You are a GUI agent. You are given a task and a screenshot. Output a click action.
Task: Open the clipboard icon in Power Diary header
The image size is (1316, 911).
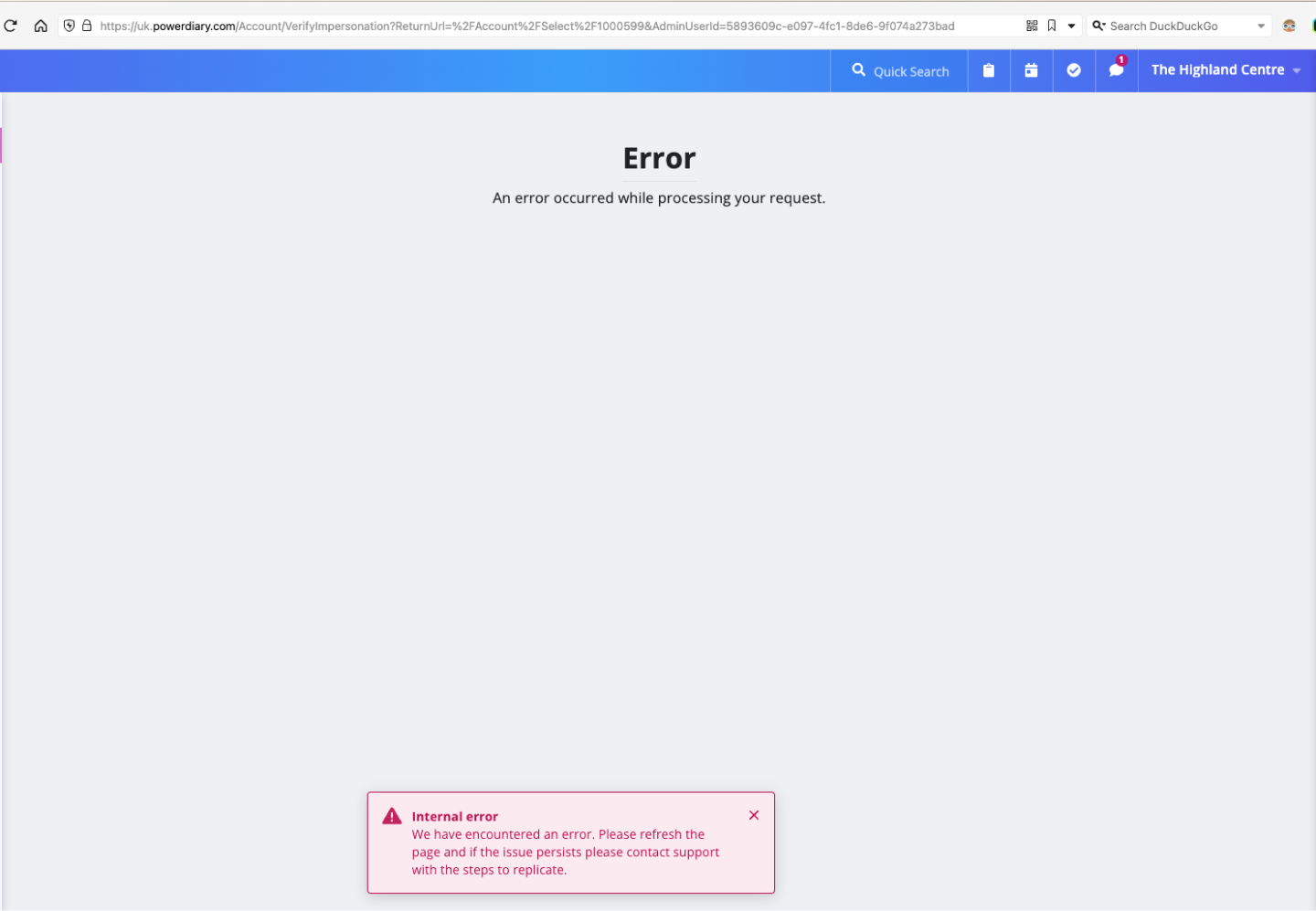(988, 70)
